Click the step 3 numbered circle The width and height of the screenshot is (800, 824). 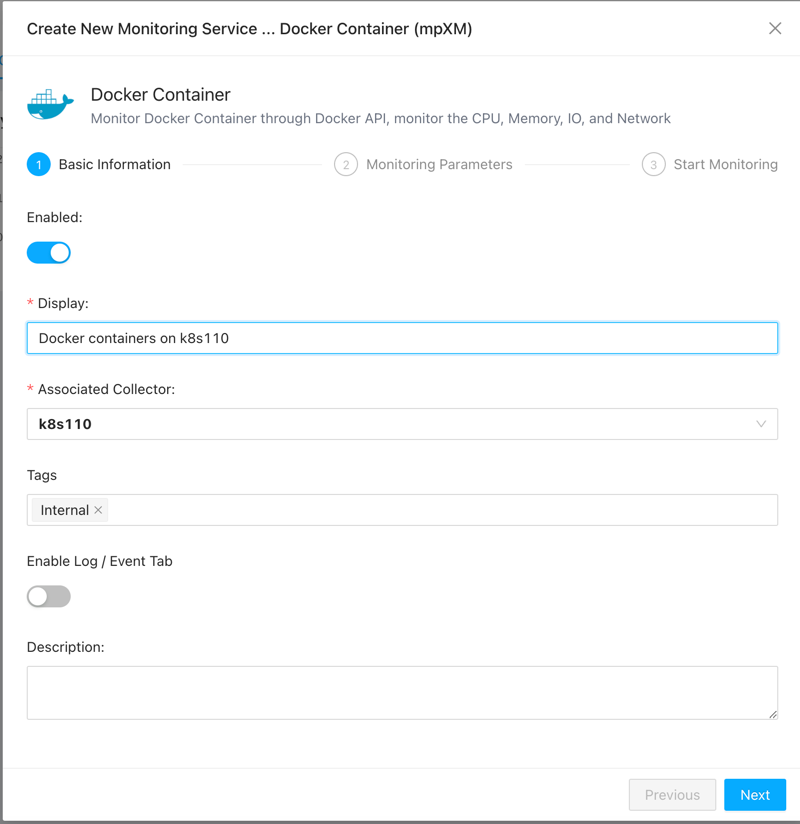(653, 165)
